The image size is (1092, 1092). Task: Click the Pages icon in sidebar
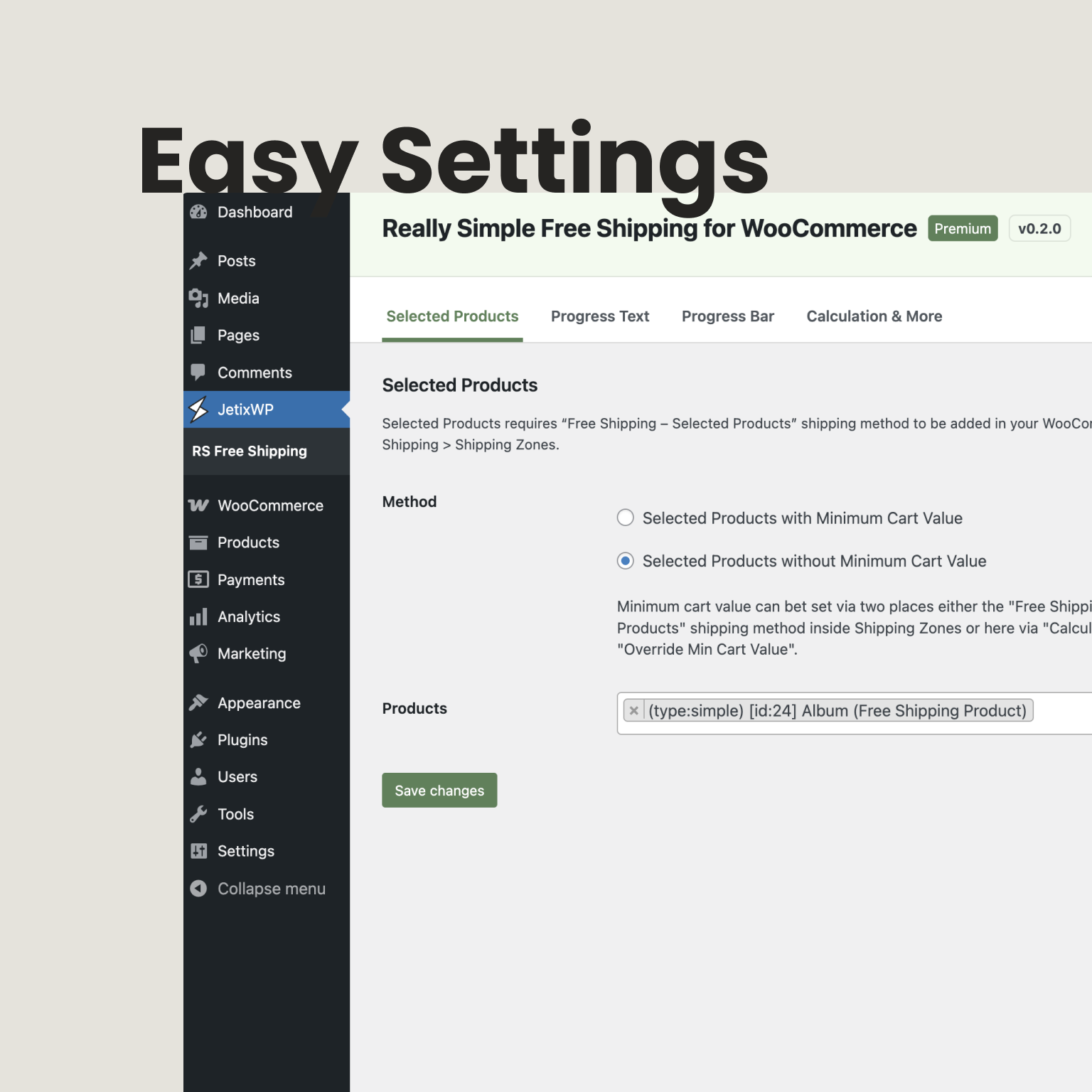pos(198,336)
